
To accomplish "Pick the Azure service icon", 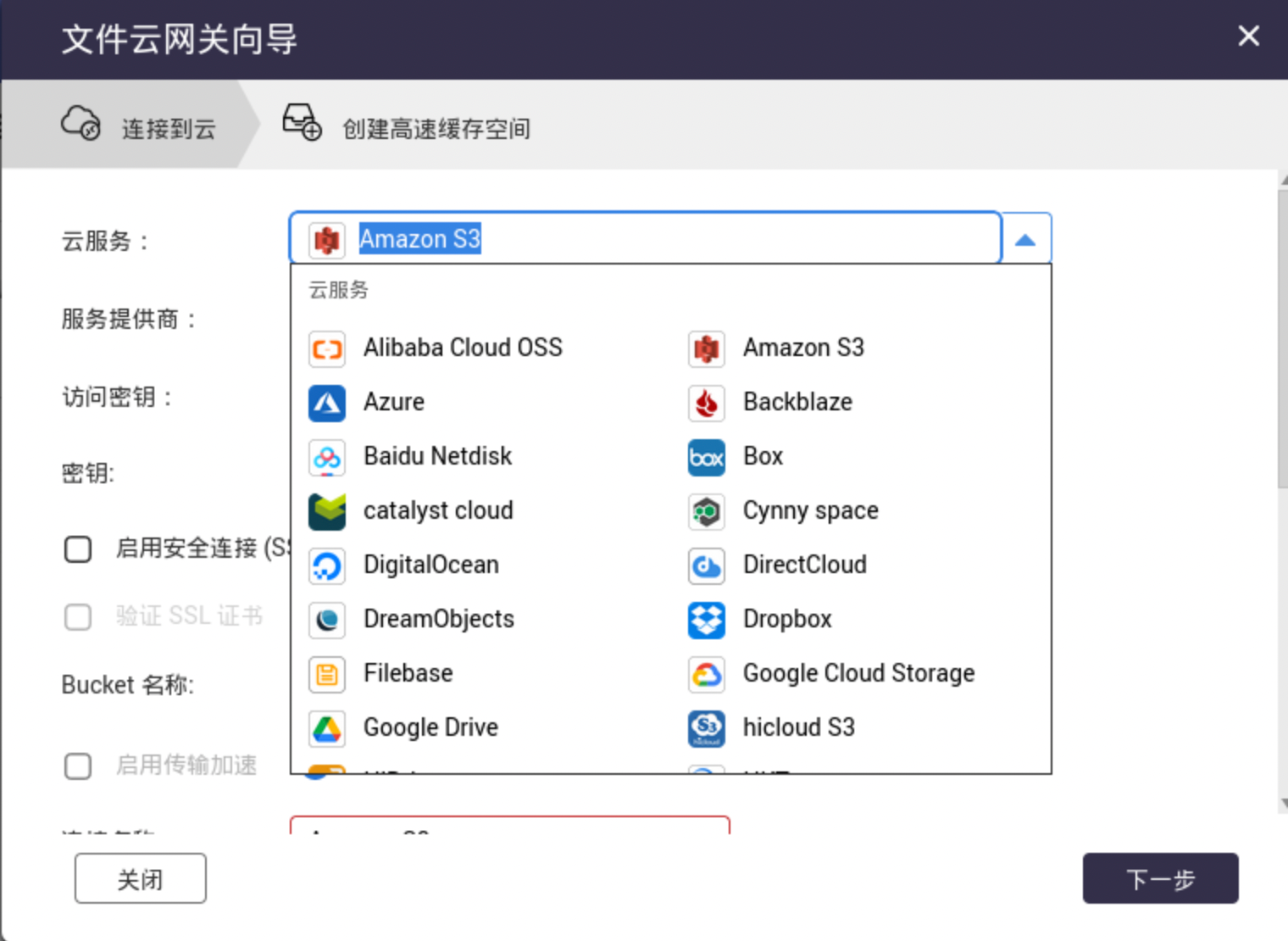I will point(327,403).
